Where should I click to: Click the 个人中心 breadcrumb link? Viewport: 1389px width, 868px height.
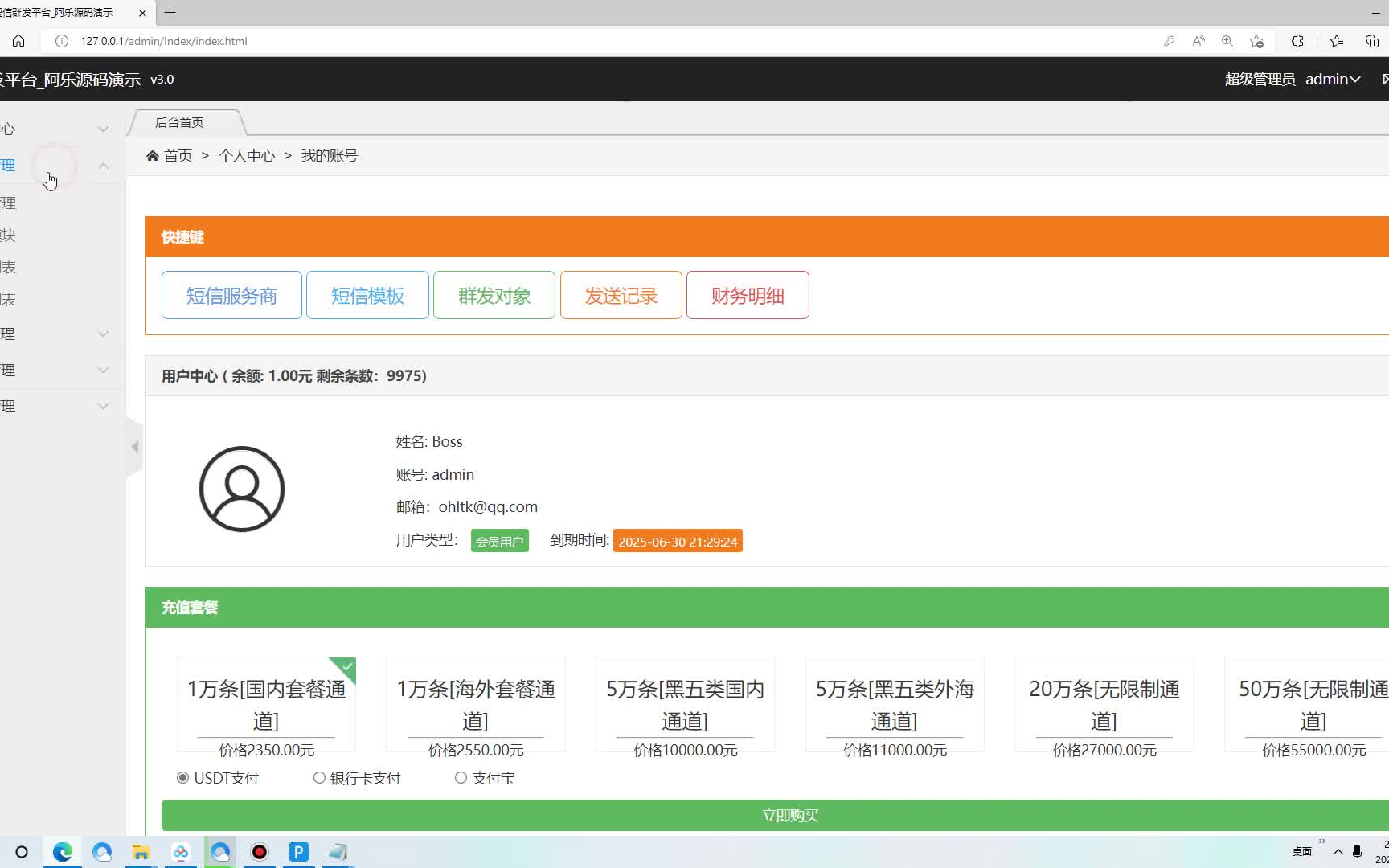click(247, 156)
